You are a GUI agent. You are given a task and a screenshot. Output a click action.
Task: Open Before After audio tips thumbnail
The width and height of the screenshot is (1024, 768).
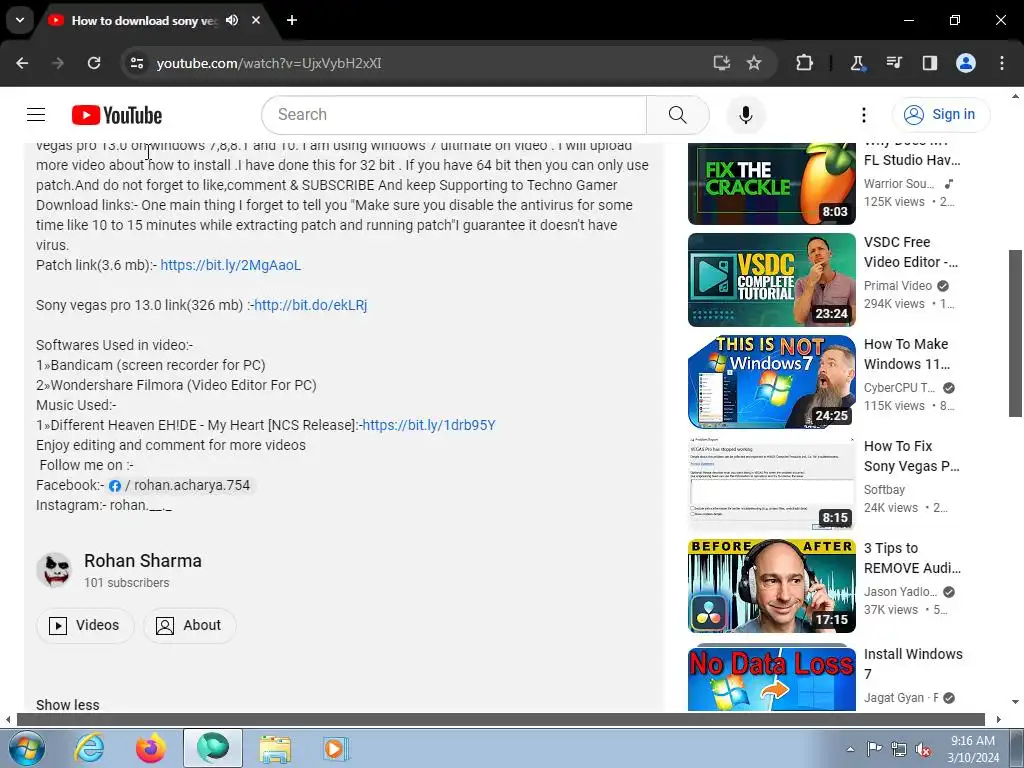pos(771,586)
